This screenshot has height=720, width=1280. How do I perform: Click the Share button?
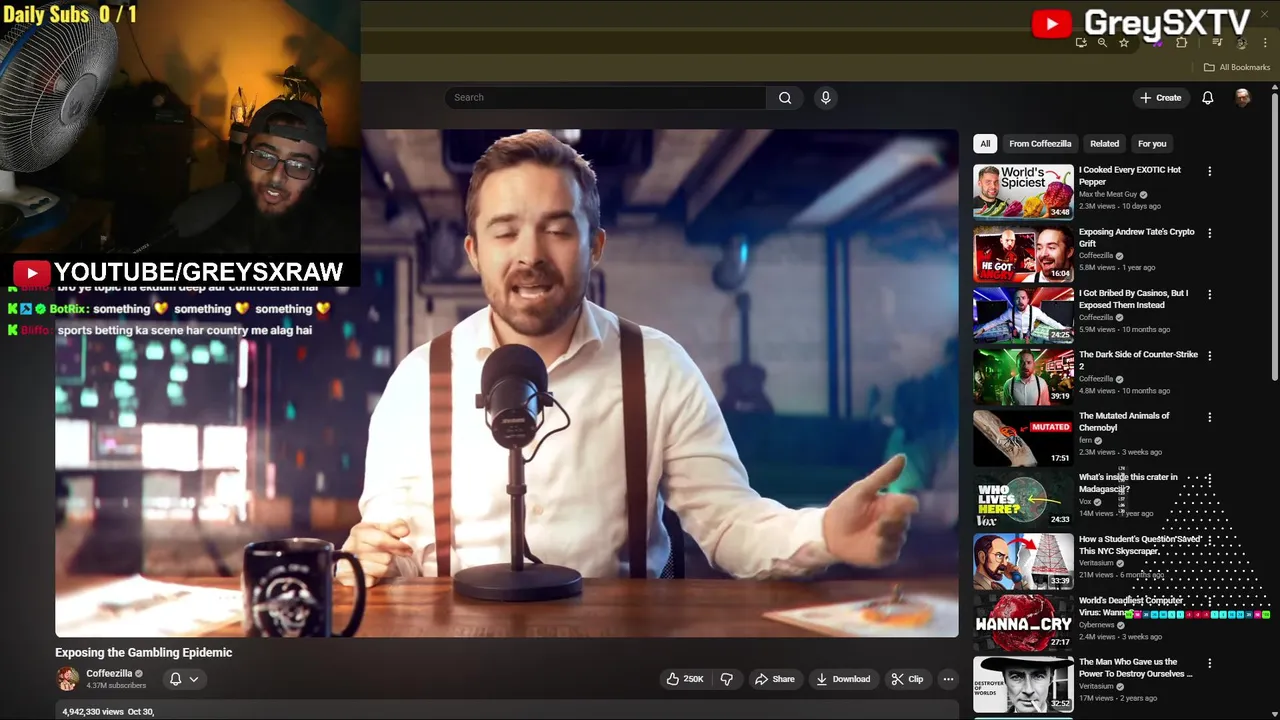tap(775, 679)
